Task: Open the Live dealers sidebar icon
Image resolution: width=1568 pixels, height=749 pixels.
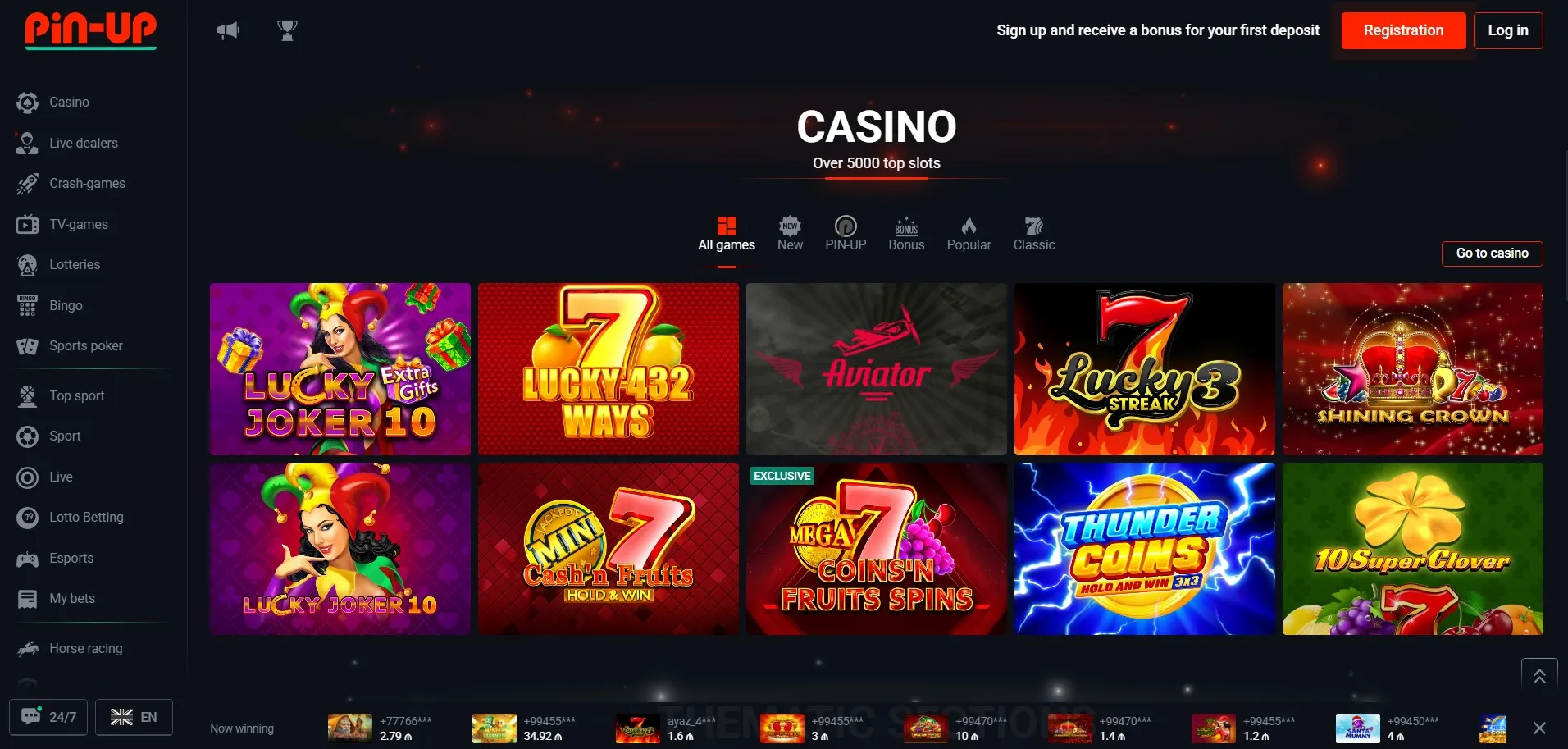Action: tap(27, 144)
